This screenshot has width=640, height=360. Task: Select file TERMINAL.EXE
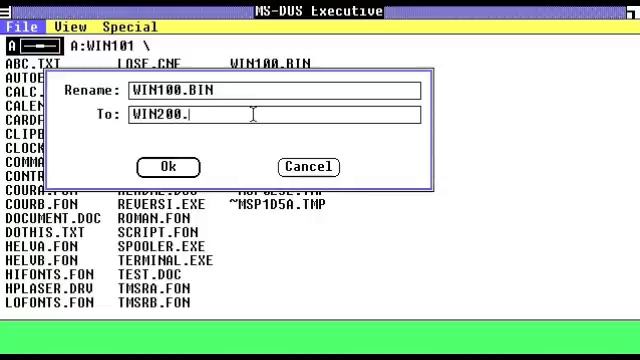point(165,260)
